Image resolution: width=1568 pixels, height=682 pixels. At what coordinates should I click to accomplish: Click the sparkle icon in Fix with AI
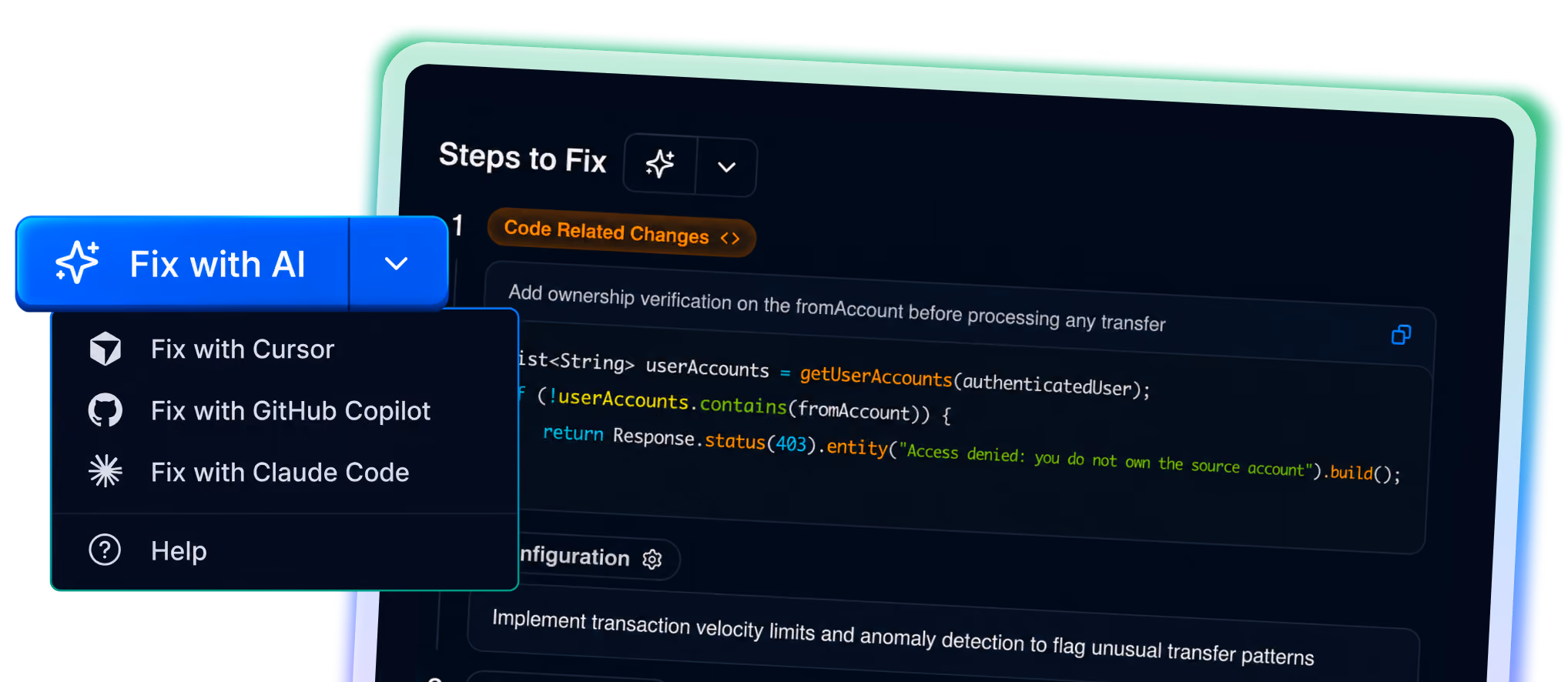point(77,262)
